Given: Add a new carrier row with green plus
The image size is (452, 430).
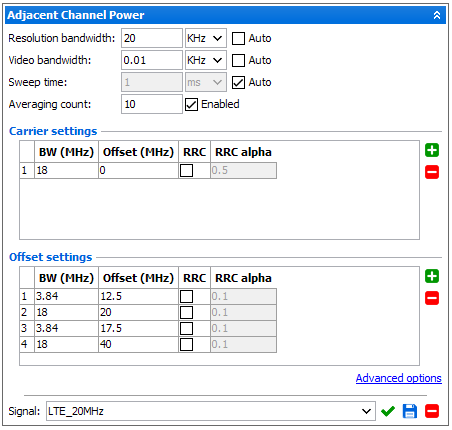Looking at the screenshot, I should click(x=432, y=150).
